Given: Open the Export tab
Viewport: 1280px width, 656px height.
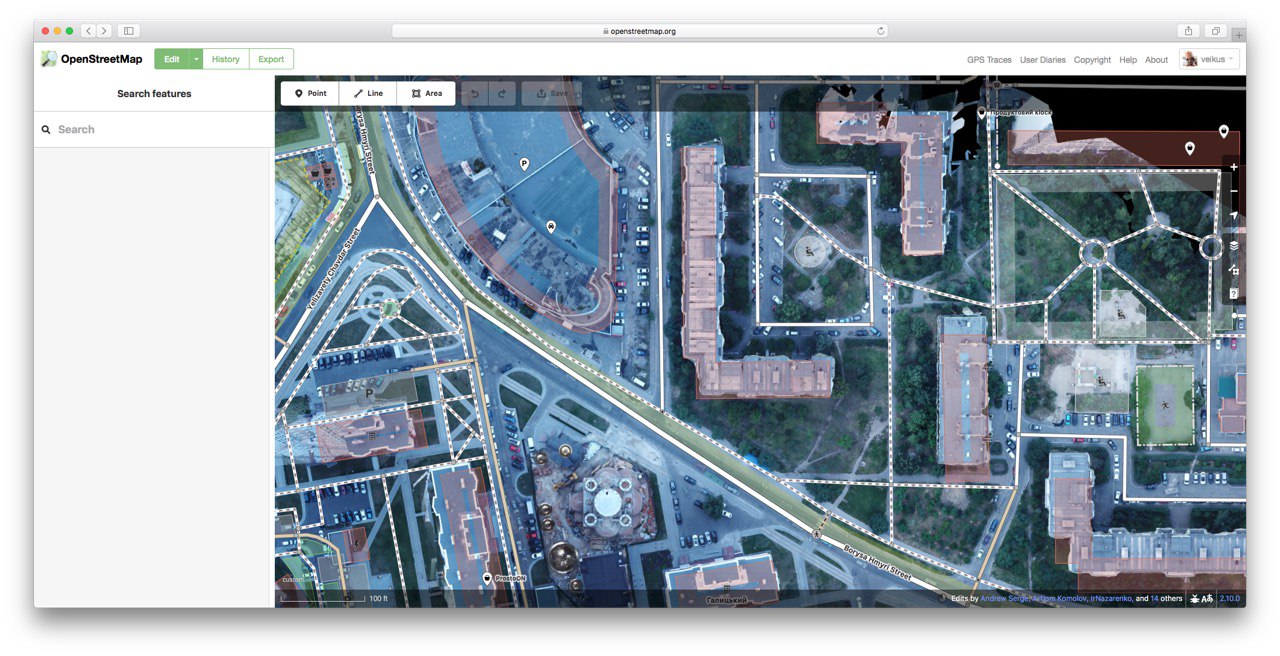Looking at the screenshot, I should coord(271,59).
